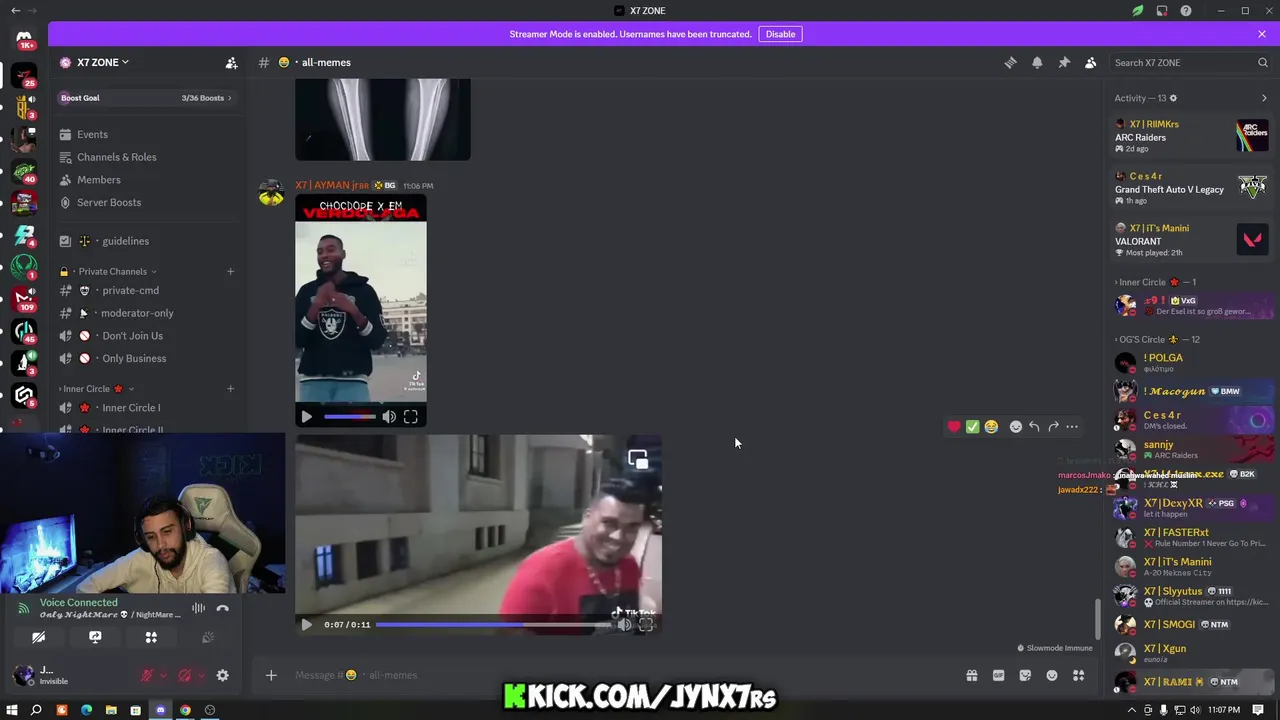Reply to the hovered message

click(x=1034, y=427)
